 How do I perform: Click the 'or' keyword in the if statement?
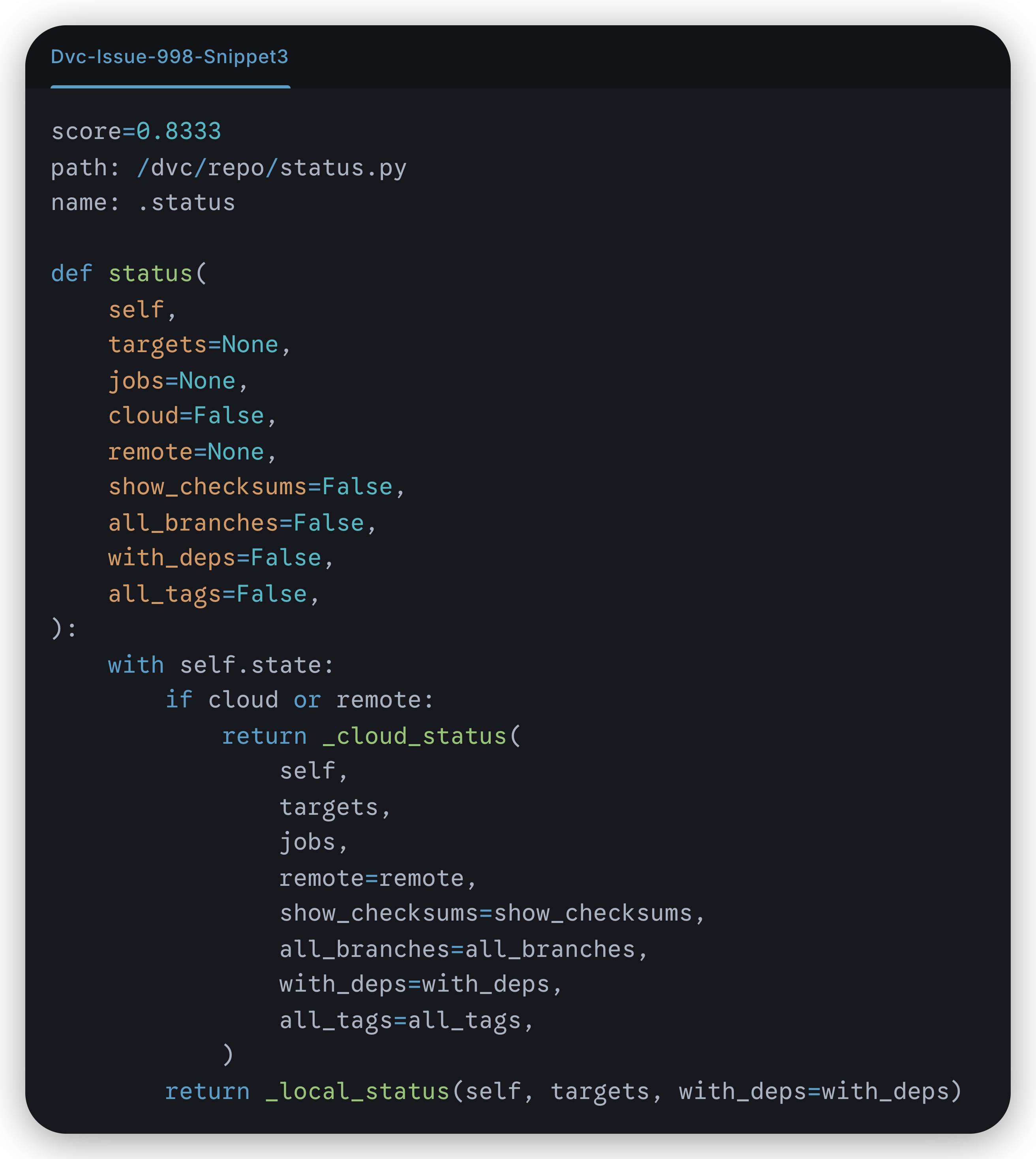click(307, 700)
